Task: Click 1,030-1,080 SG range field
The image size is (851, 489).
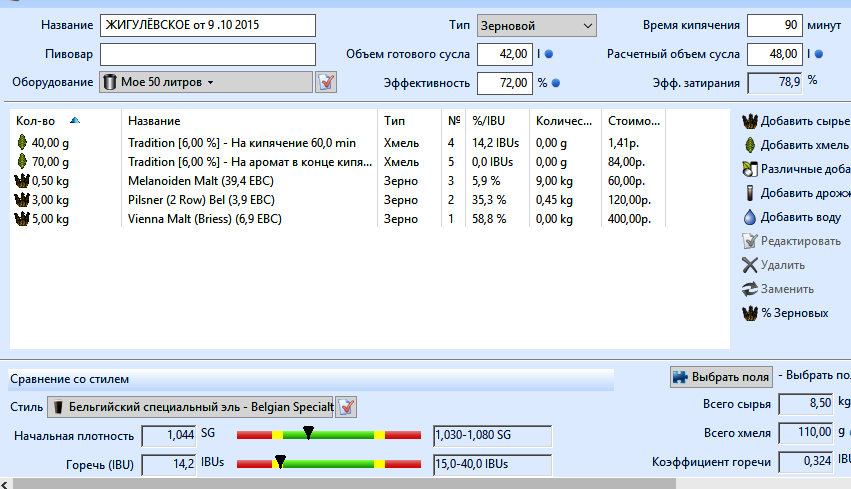Action: [x=492, y=435]
